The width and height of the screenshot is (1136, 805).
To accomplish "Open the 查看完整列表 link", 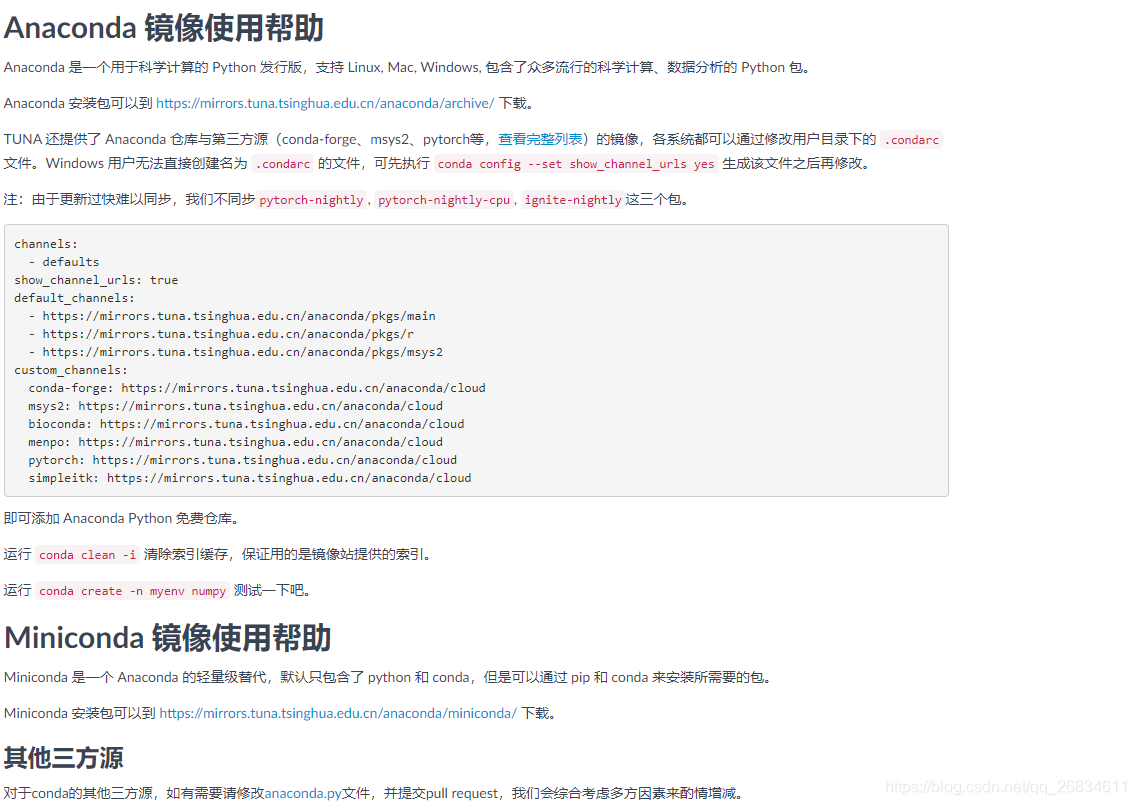I will 540,139.
